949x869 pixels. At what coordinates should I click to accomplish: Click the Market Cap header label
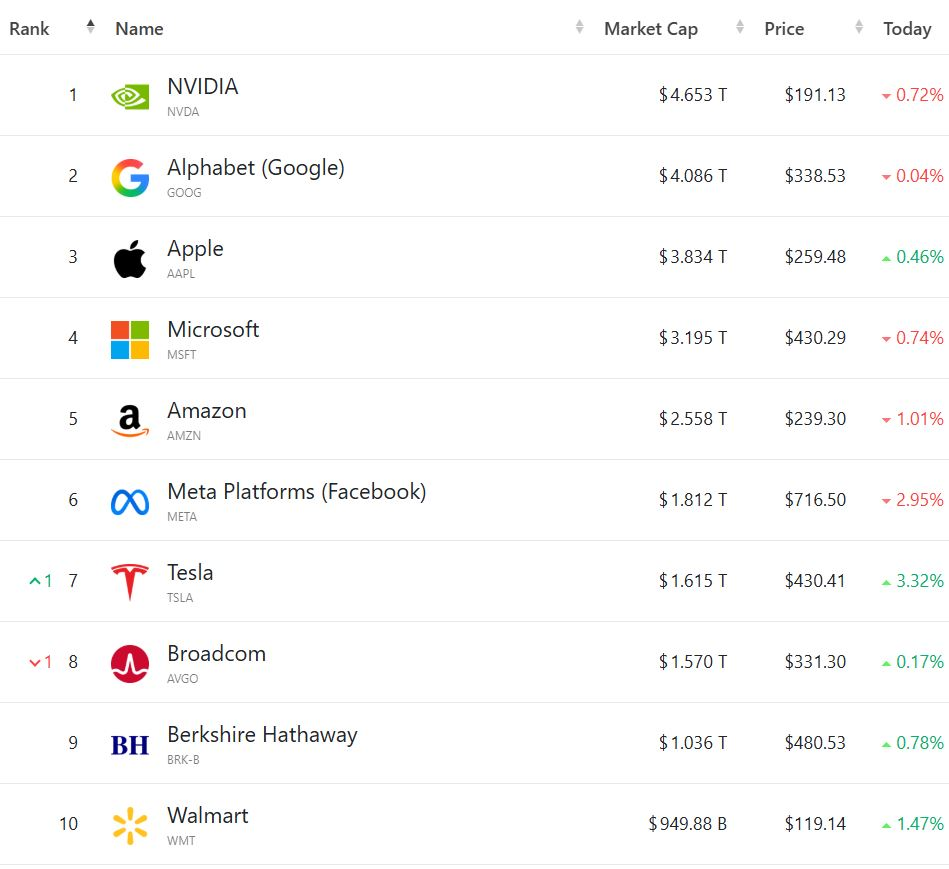[651, 29]
